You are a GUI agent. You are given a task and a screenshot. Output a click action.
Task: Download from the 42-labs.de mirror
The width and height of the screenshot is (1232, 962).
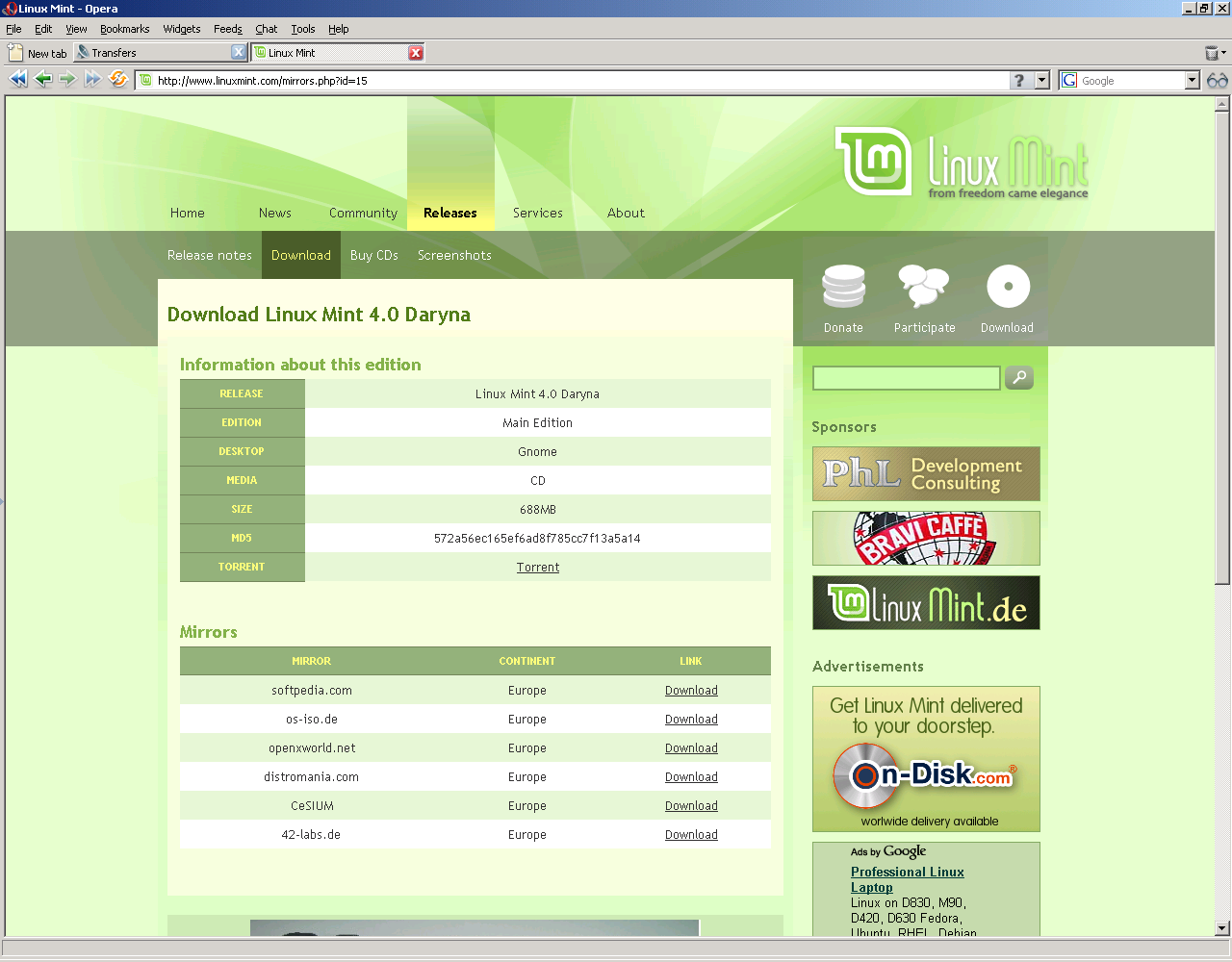pos(691,835)
